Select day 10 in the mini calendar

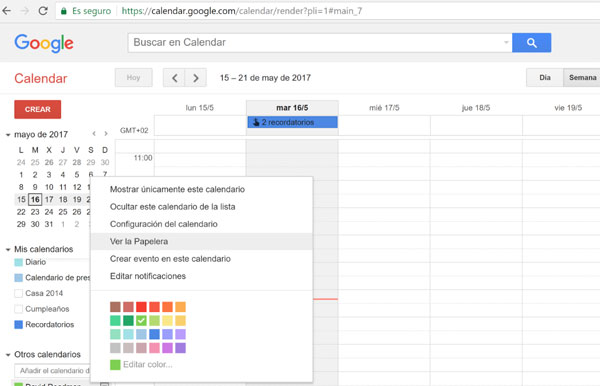click(49, 187)
